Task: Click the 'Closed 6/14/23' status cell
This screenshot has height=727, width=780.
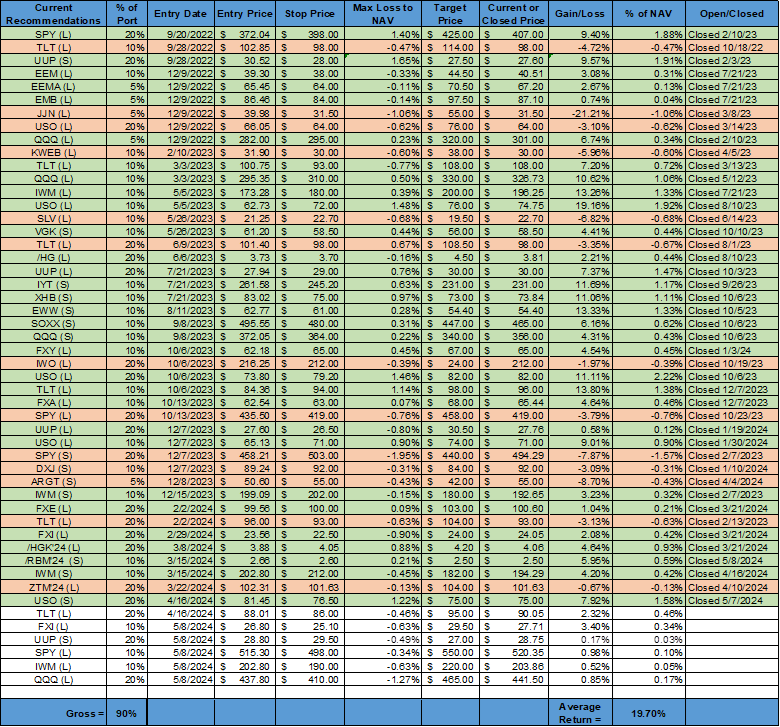Action: (x=732, y=218)
